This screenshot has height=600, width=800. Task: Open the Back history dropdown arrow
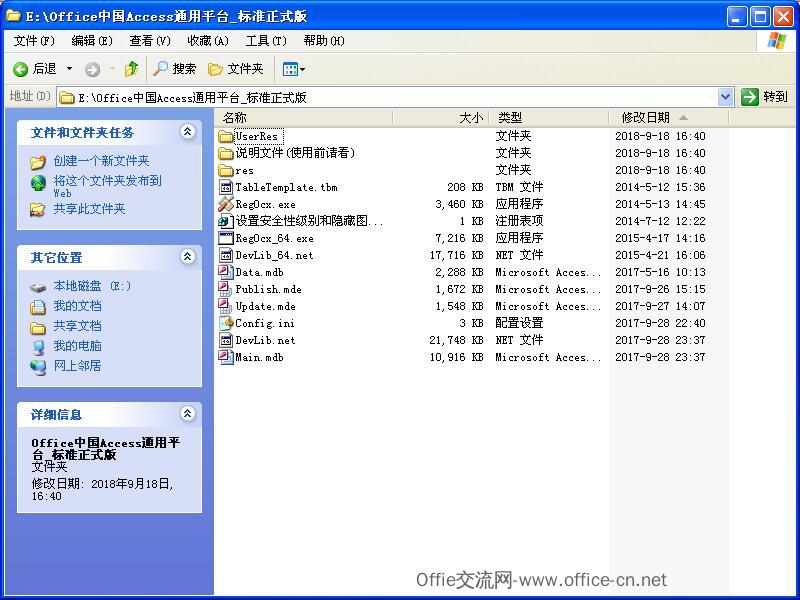click(x=69, y=69)
